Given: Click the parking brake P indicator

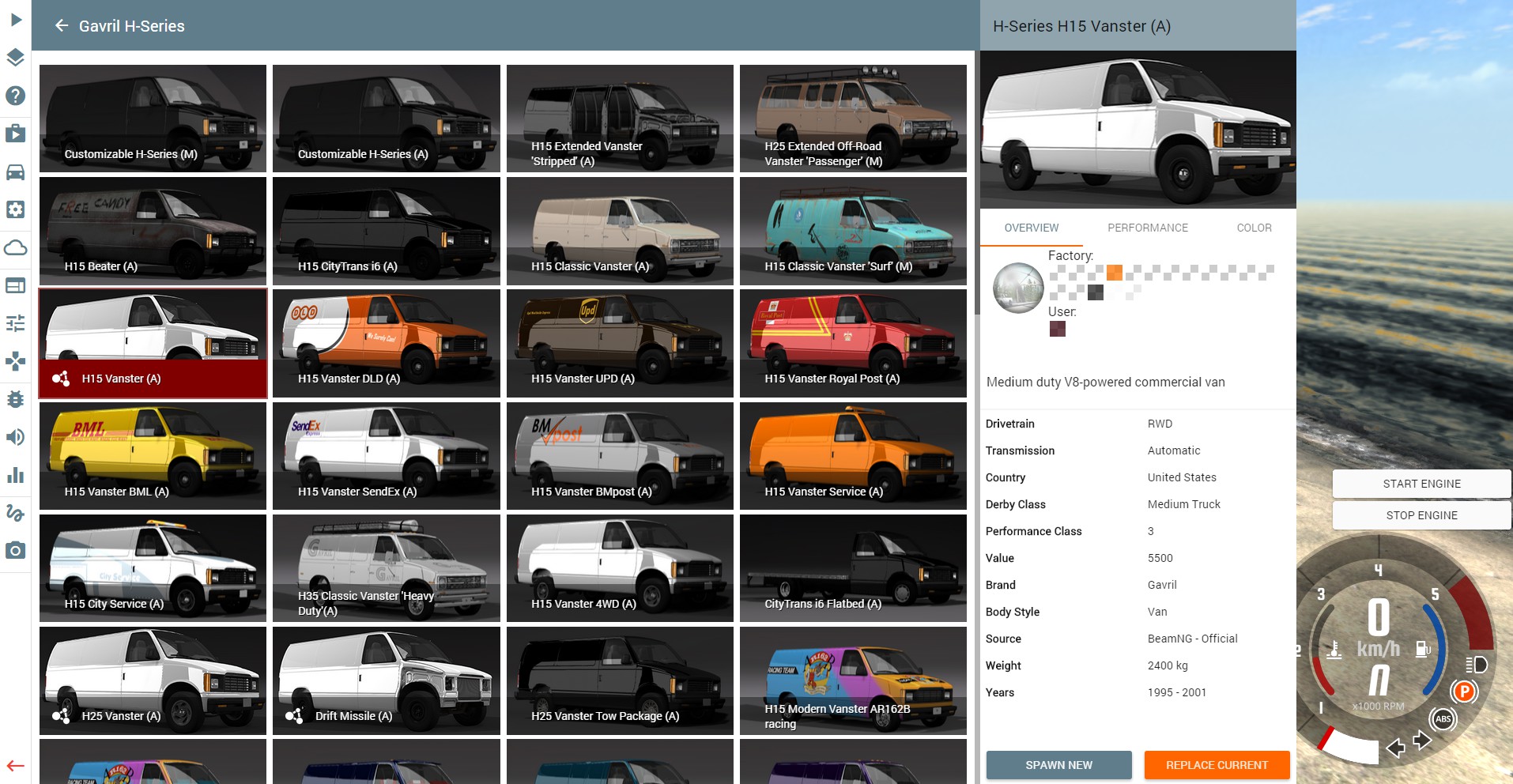Looking at the screenshot, I should [1464, 692].
